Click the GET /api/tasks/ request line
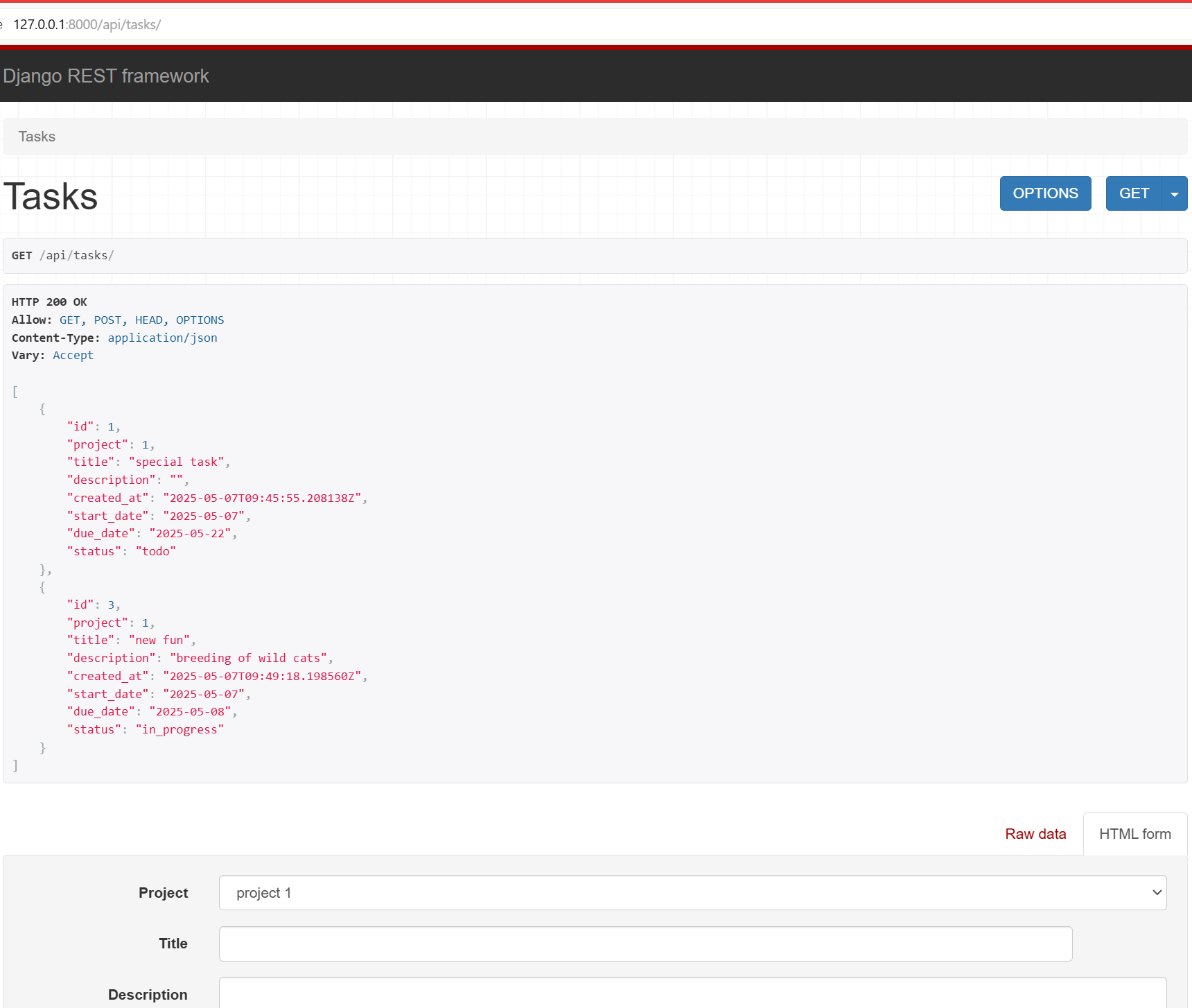This screenshot has width=1192, height=1008. click(62, 256)
